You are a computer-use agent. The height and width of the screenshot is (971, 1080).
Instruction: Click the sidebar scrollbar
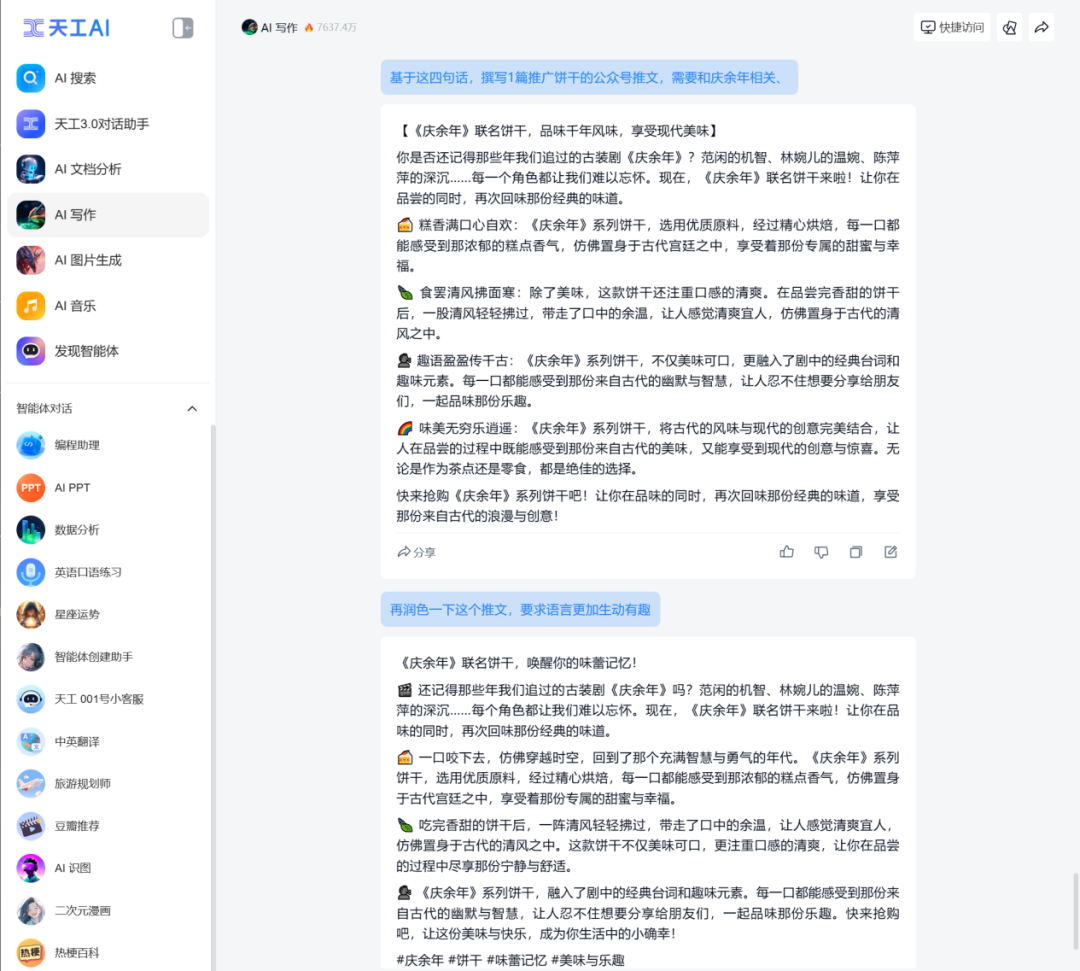coord(213,696)
